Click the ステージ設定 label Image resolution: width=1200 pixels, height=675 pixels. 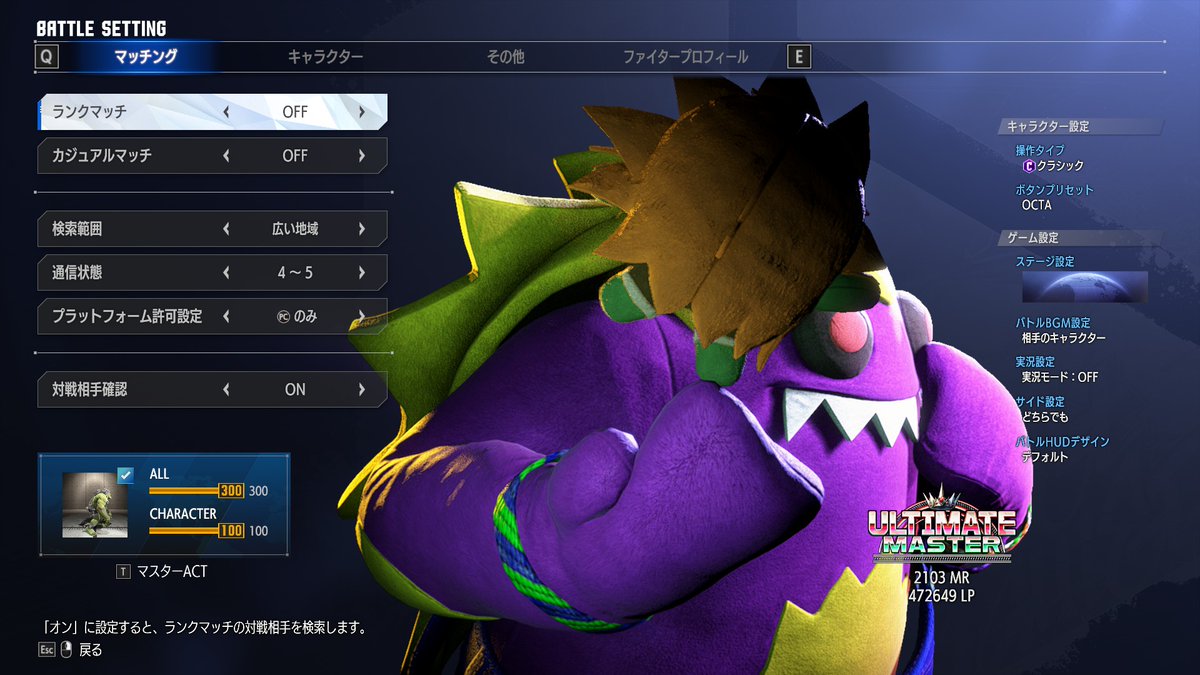pos(1045,262)
